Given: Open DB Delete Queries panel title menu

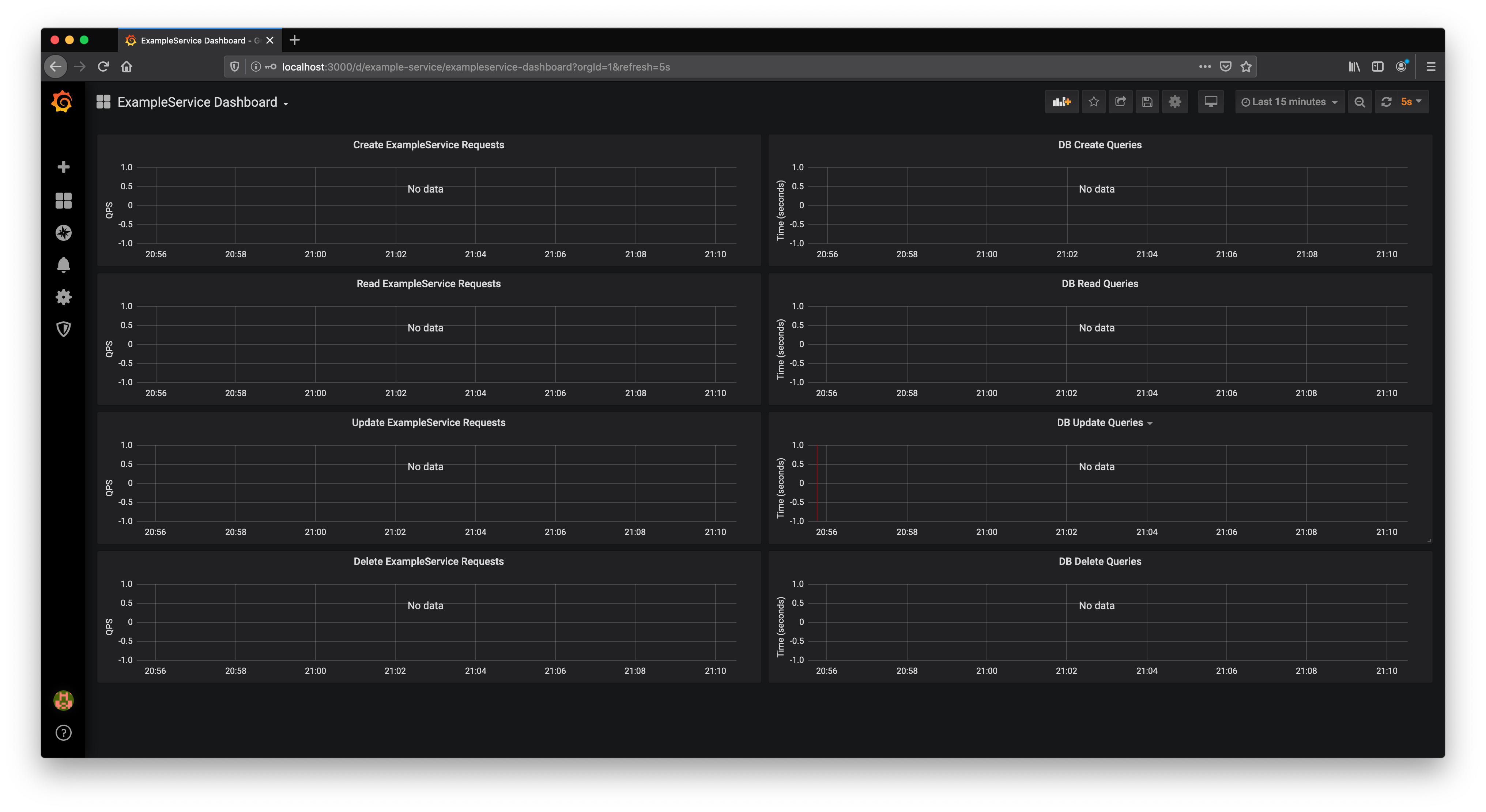Looking at the screenshot, I should pyautogui.click(x=1100, y=562).
